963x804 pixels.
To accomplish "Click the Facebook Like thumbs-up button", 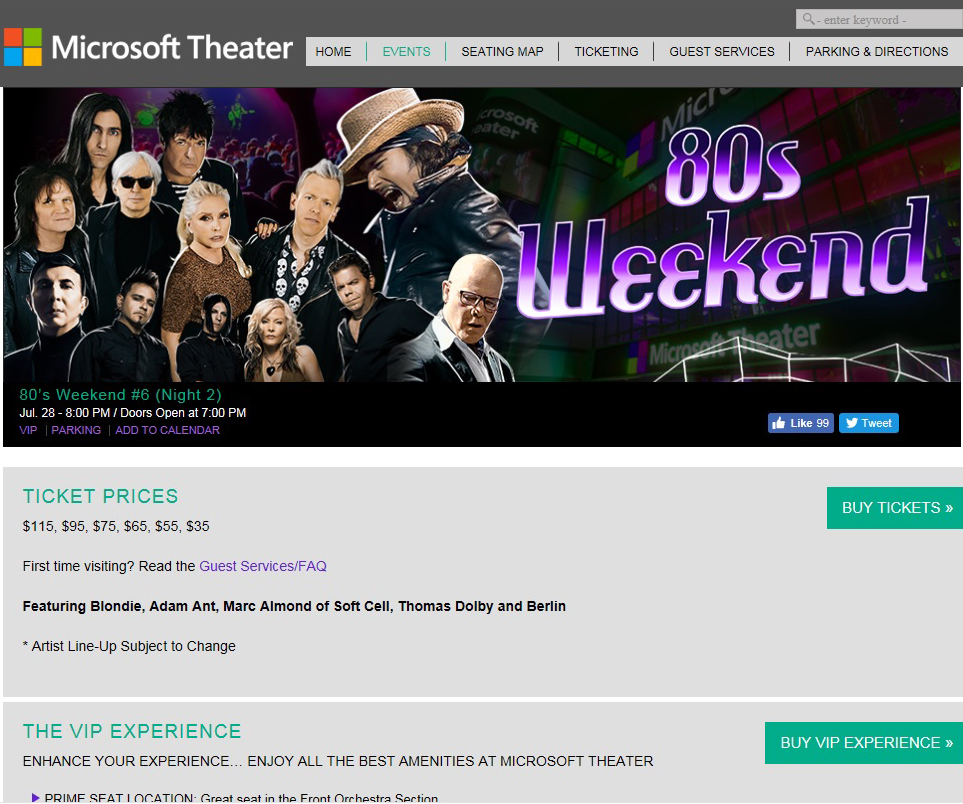I will coord(800,423).
